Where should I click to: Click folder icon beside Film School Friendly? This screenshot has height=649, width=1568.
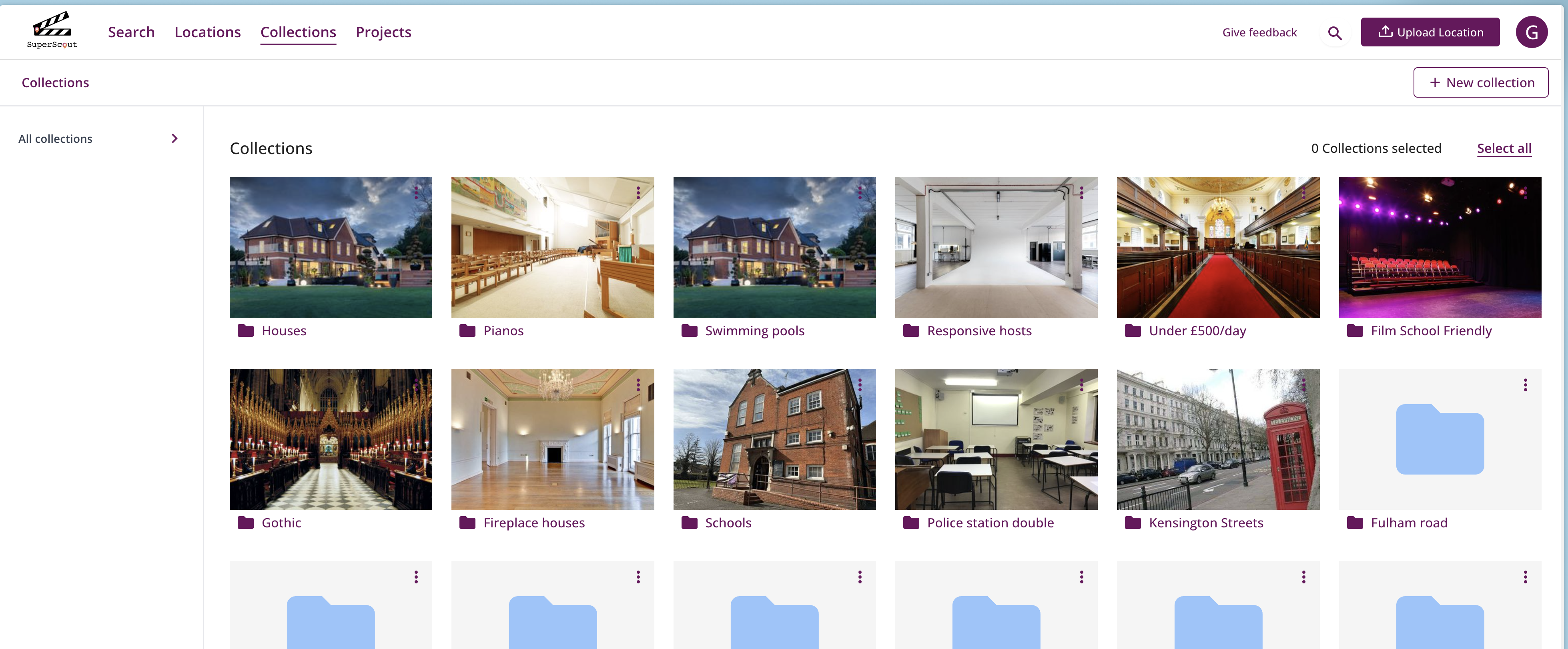click(x=1355, y=331)
